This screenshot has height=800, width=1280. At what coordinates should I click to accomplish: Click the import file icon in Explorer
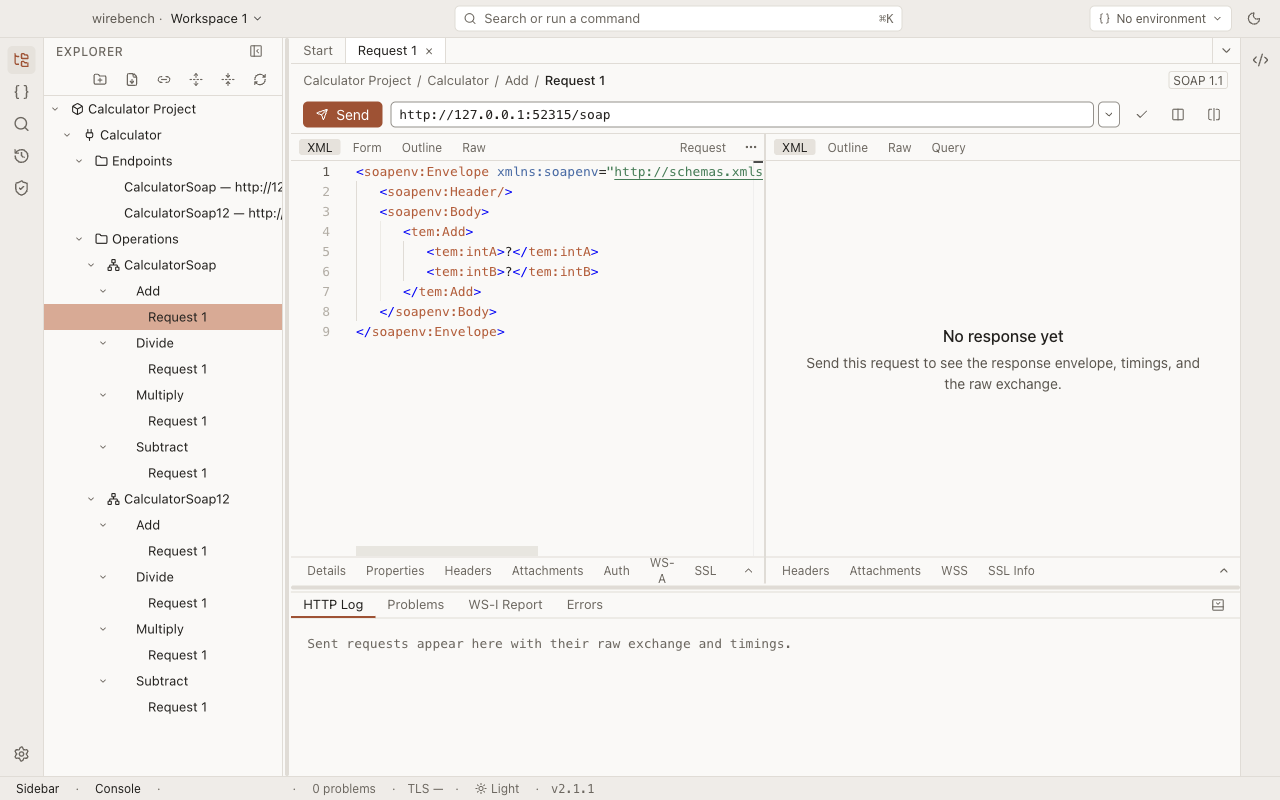coord(132,79)
